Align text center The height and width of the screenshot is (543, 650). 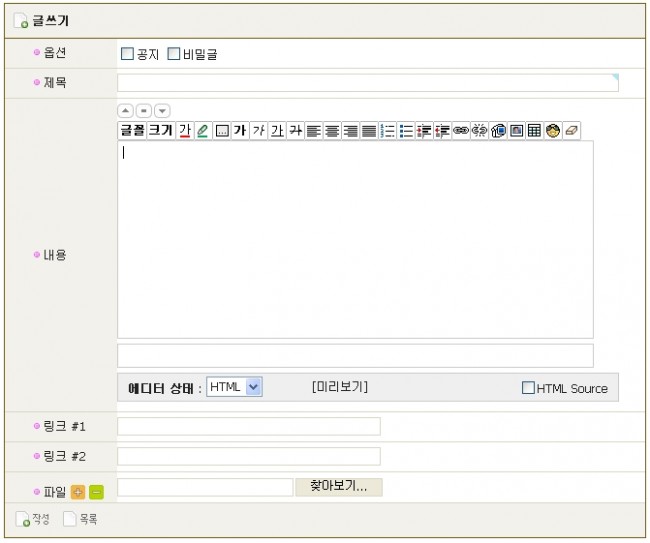332,131
